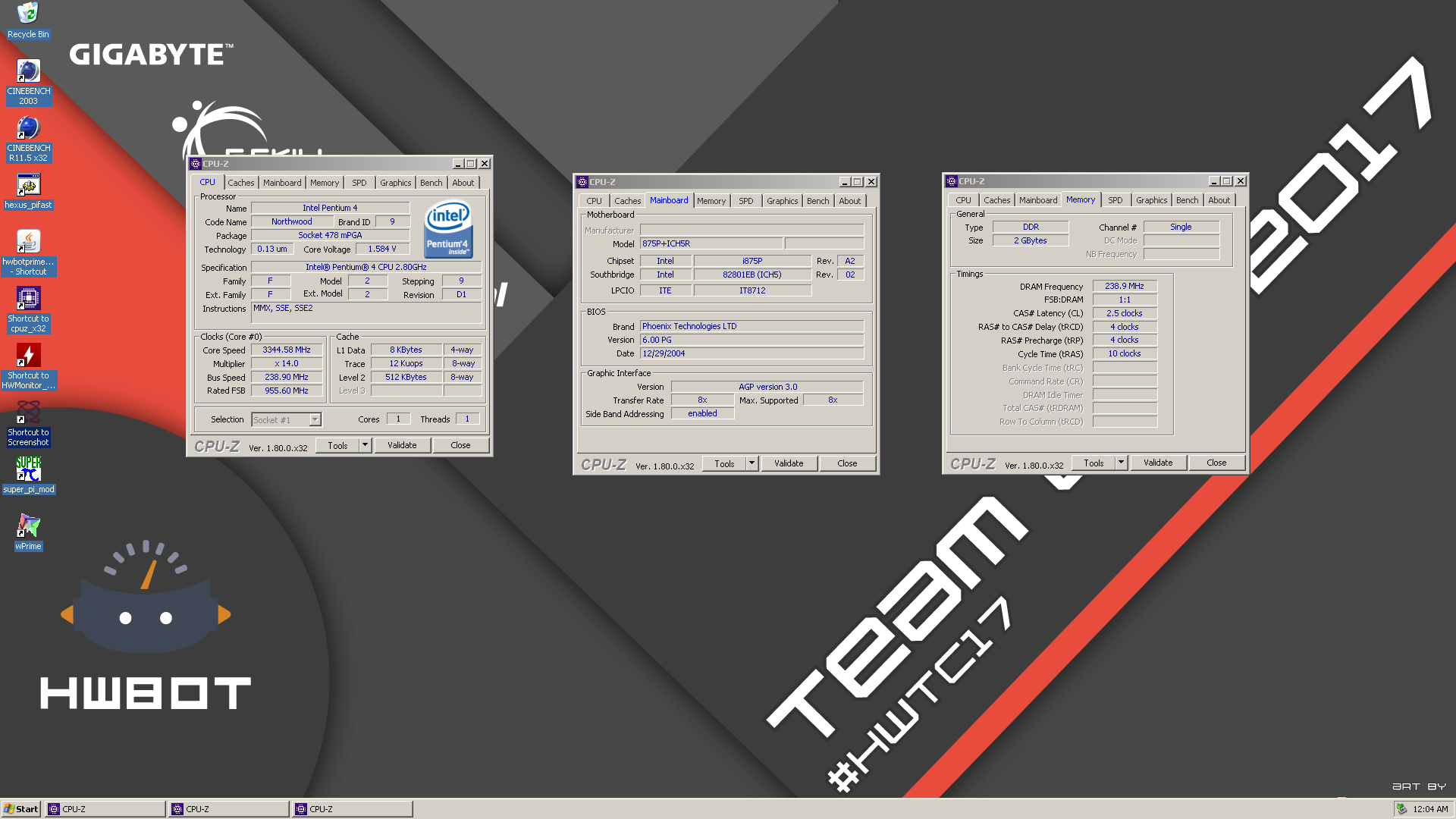Open SPD tab in left CPU-Z window
Image resolution: width=1456 pixels, height=819 pixels.
tap(359, 183)
